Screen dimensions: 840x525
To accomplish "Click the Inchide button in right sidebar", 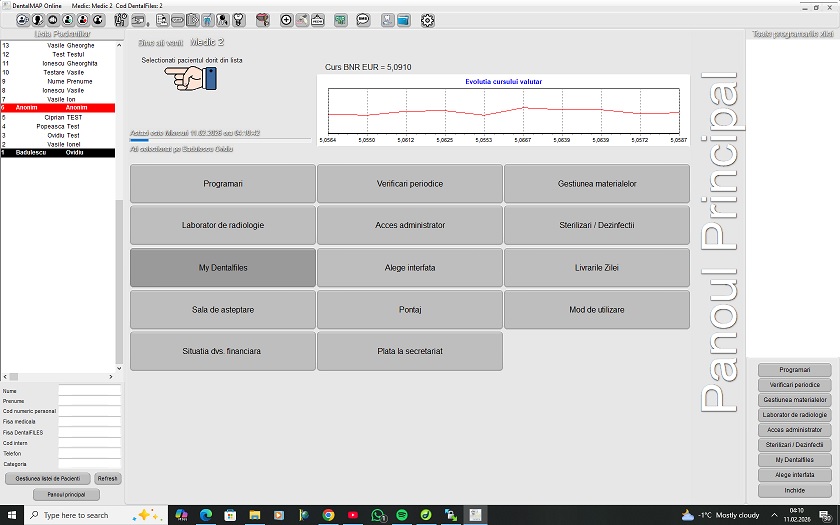I will pyautogui.click(x=794, y=491).
